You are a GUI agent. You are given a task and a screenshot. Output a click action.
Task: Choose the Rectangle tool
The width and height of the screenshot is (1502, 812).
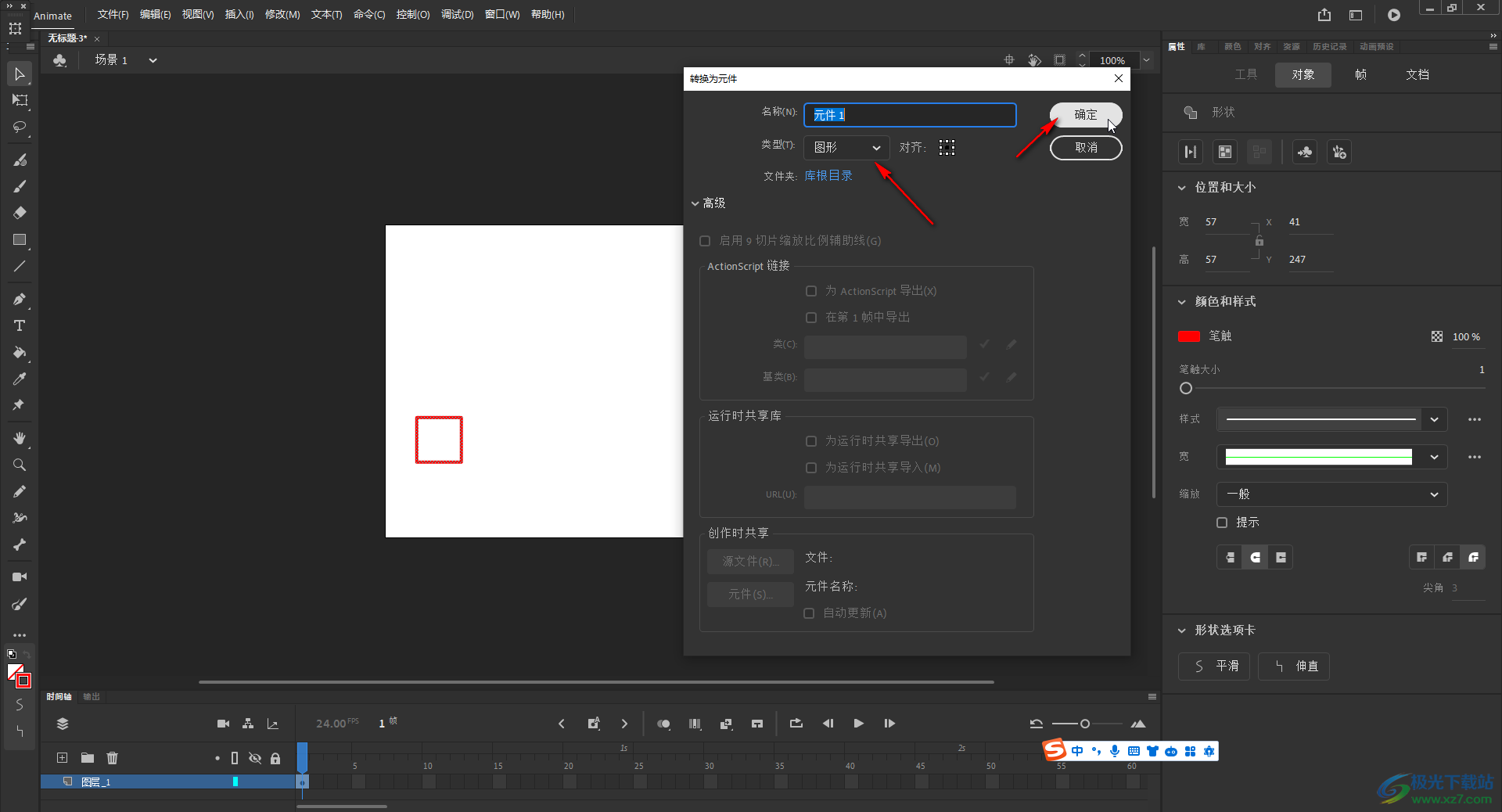[20, 240]
